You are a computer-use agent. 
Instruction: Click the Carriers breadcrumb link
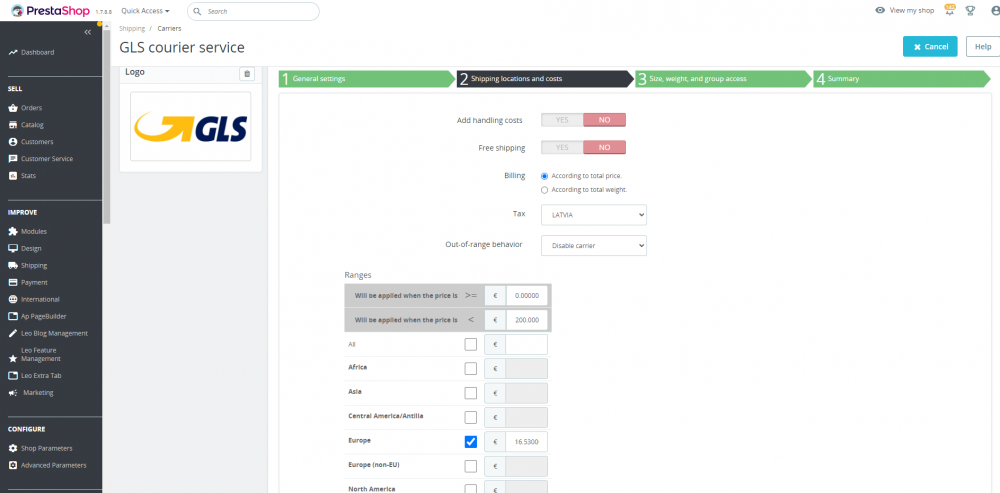pos(170,29)
